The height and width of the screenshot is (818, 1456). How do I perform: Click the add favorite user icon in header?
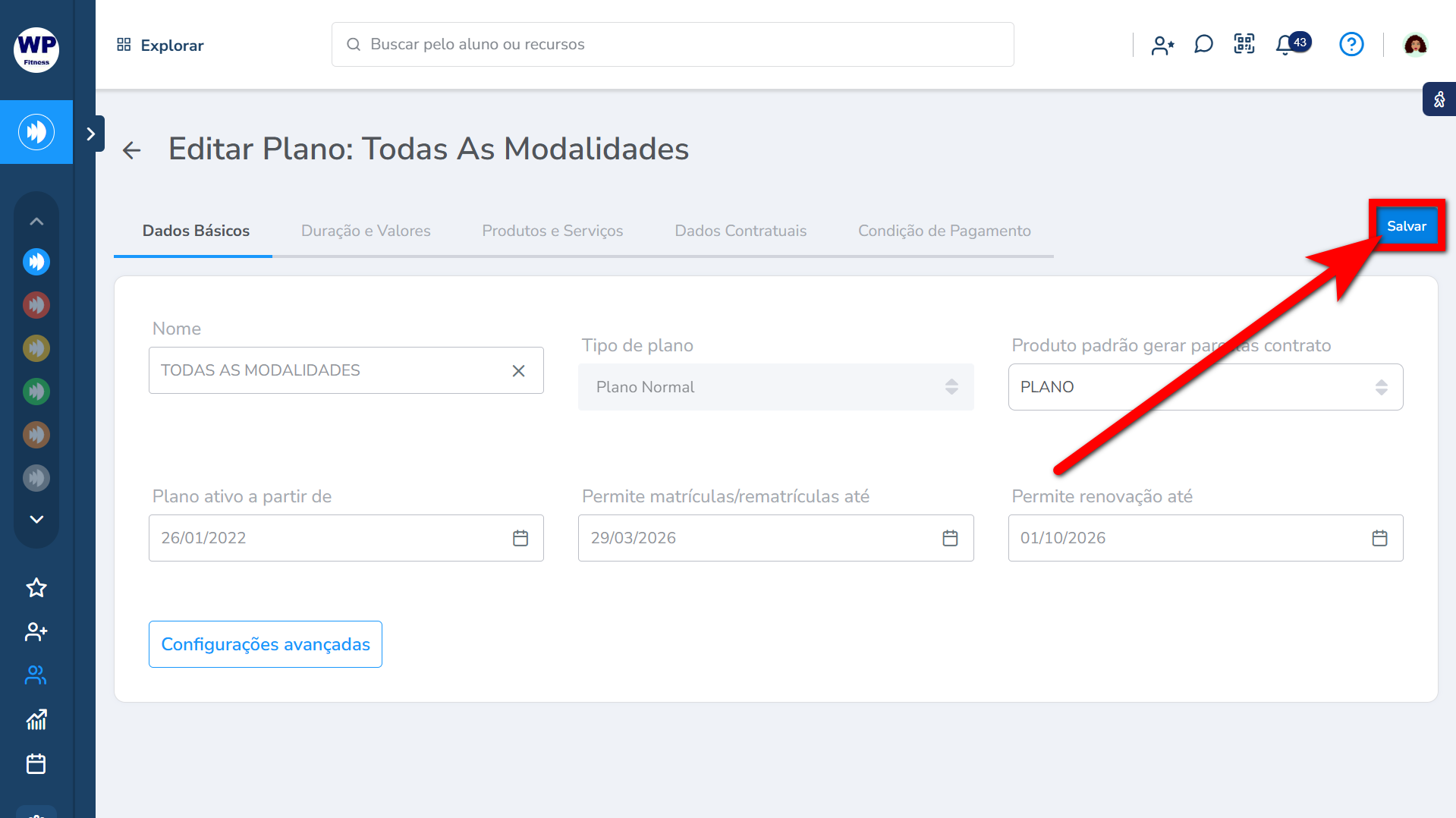1162,46
